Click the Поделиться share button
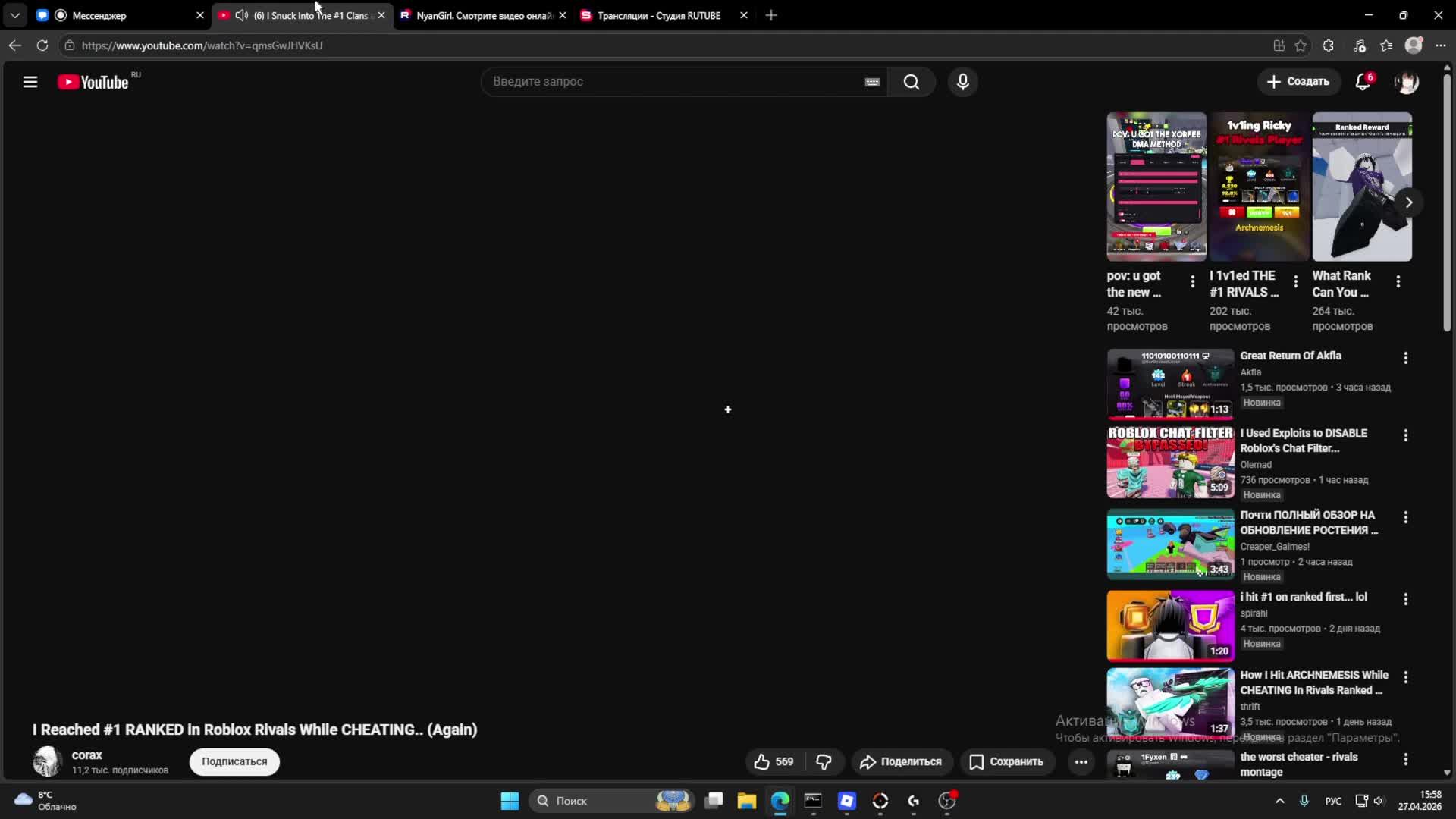 (x=900, y=761)
